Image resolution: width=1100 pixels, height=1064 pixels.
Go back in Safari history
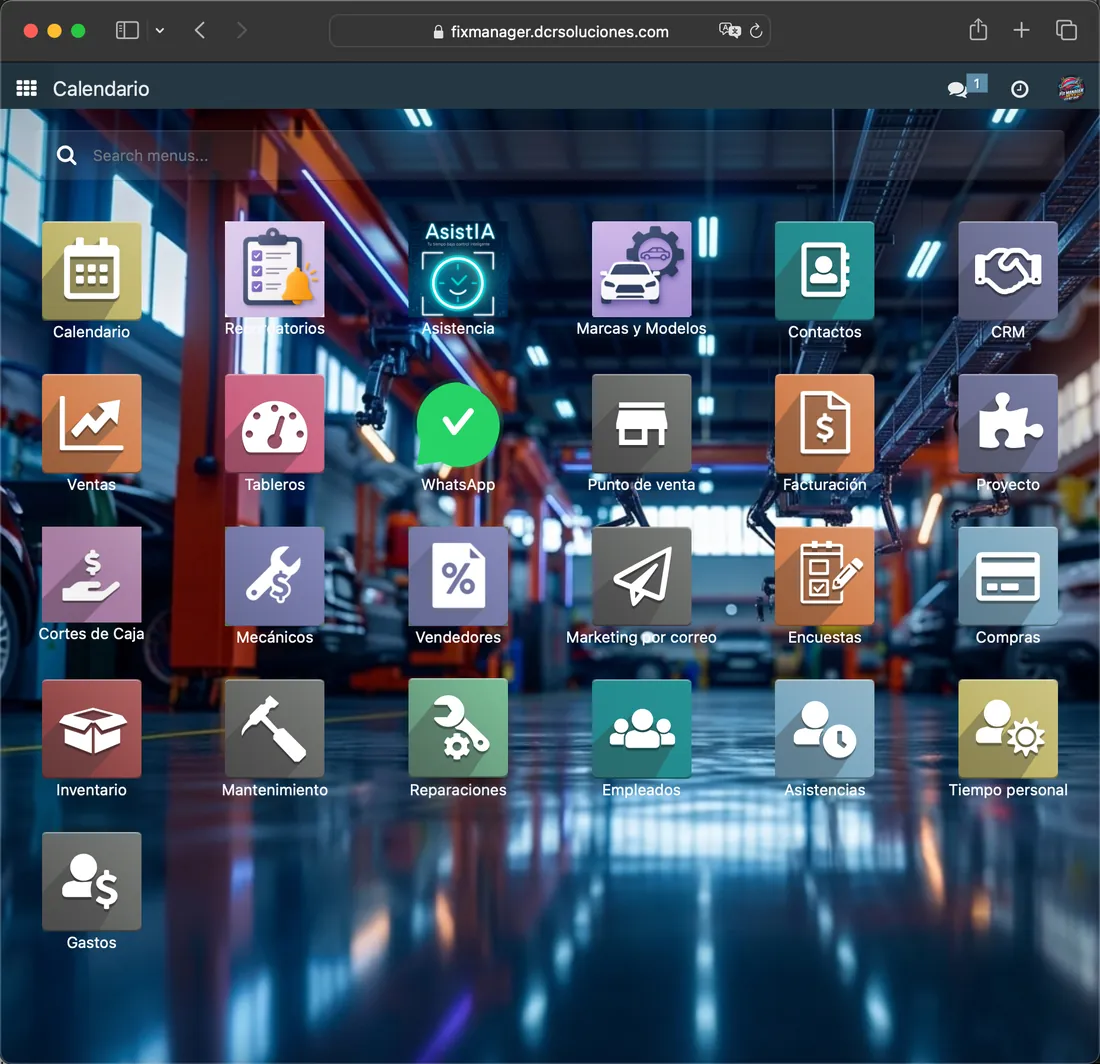(200, 30)
